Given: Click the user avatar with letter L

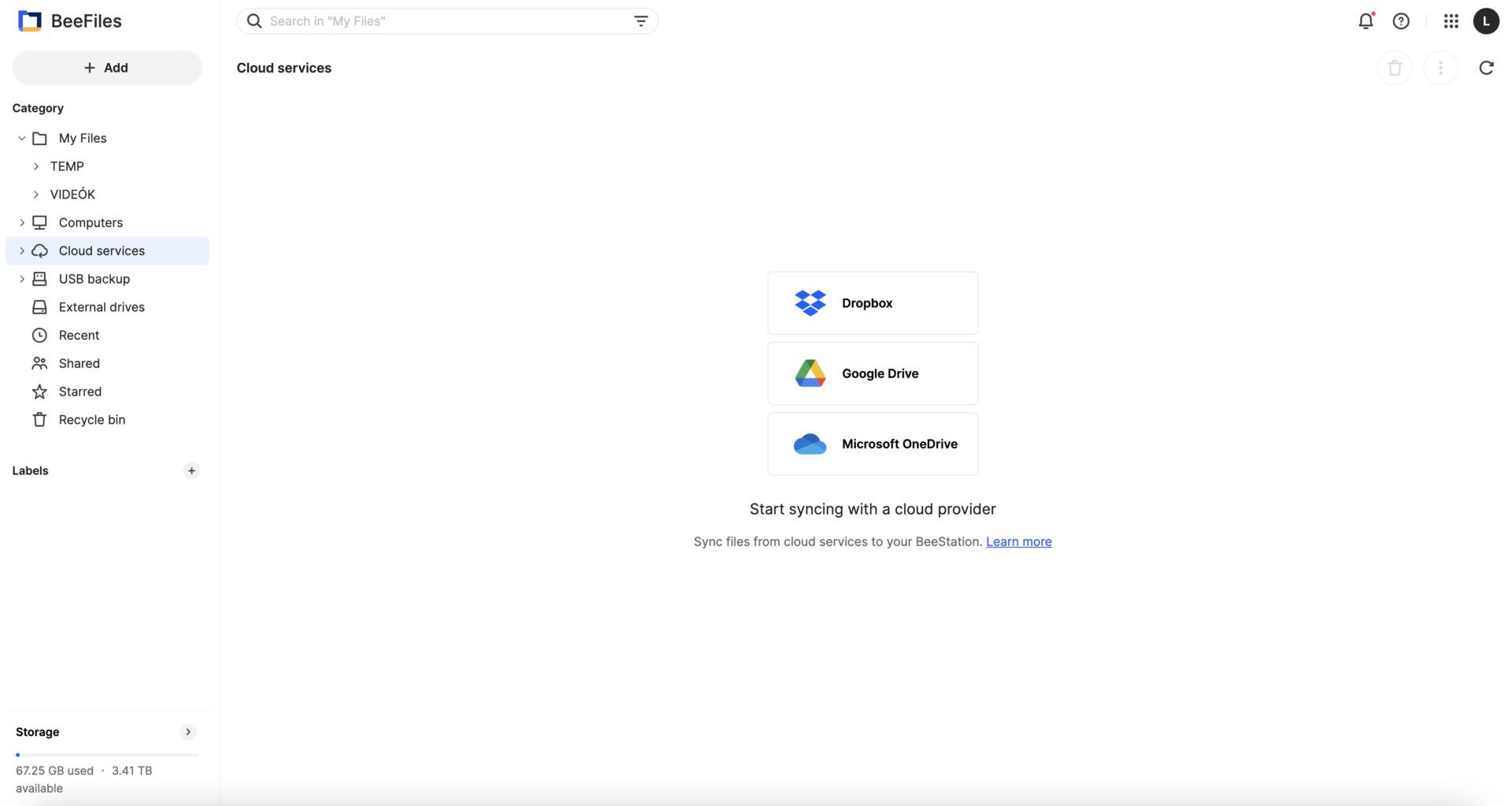Looking at the screenshot, I should pyautogui.click(x=1486, y=21).
